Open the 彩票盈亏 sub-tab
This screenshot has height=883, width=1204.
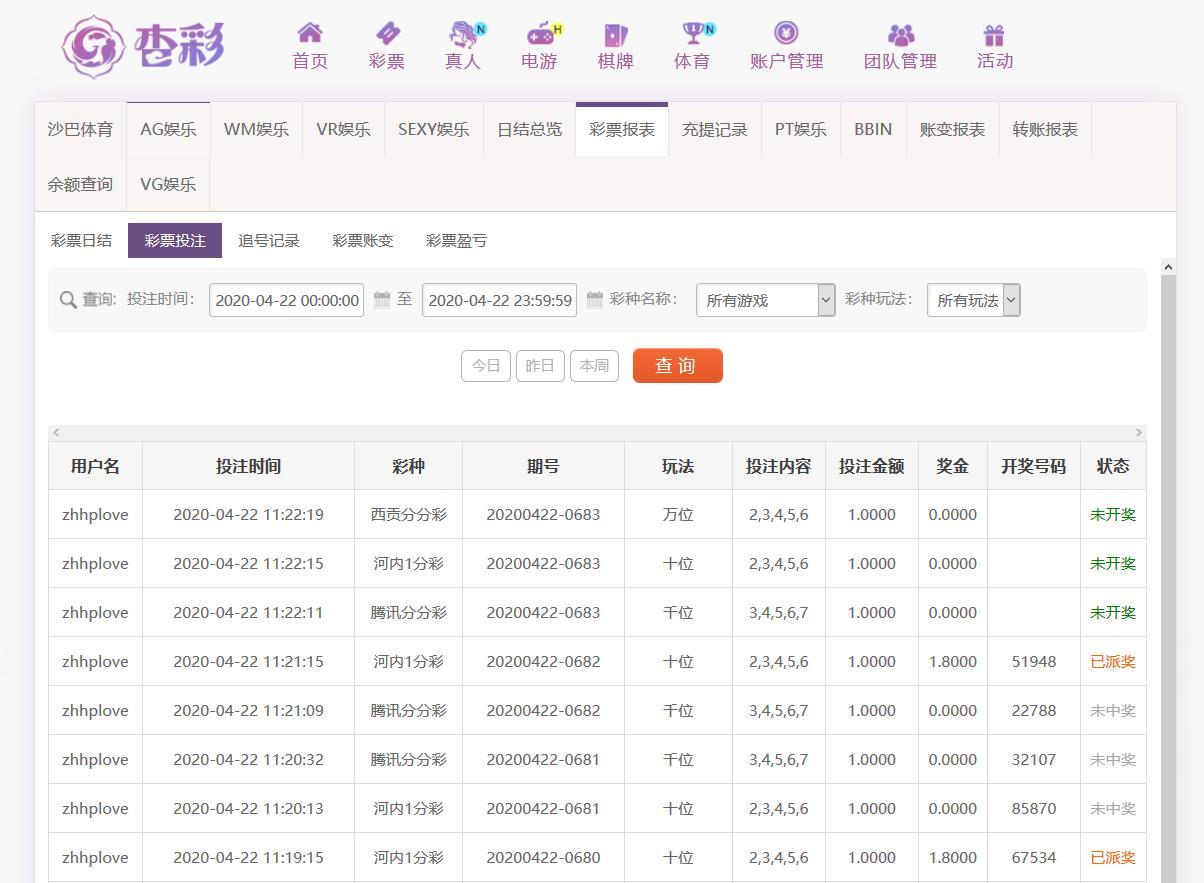pos(456,241)
